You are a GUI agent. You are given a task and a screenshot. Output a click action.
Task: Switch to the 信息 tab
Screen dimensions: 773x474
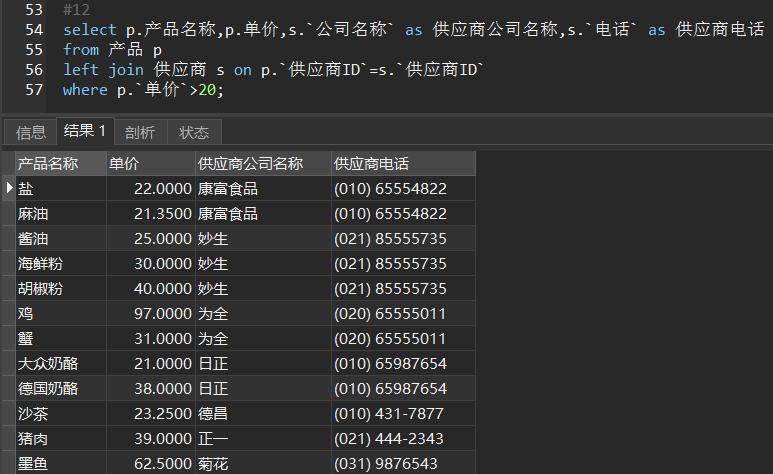point(31,132)
